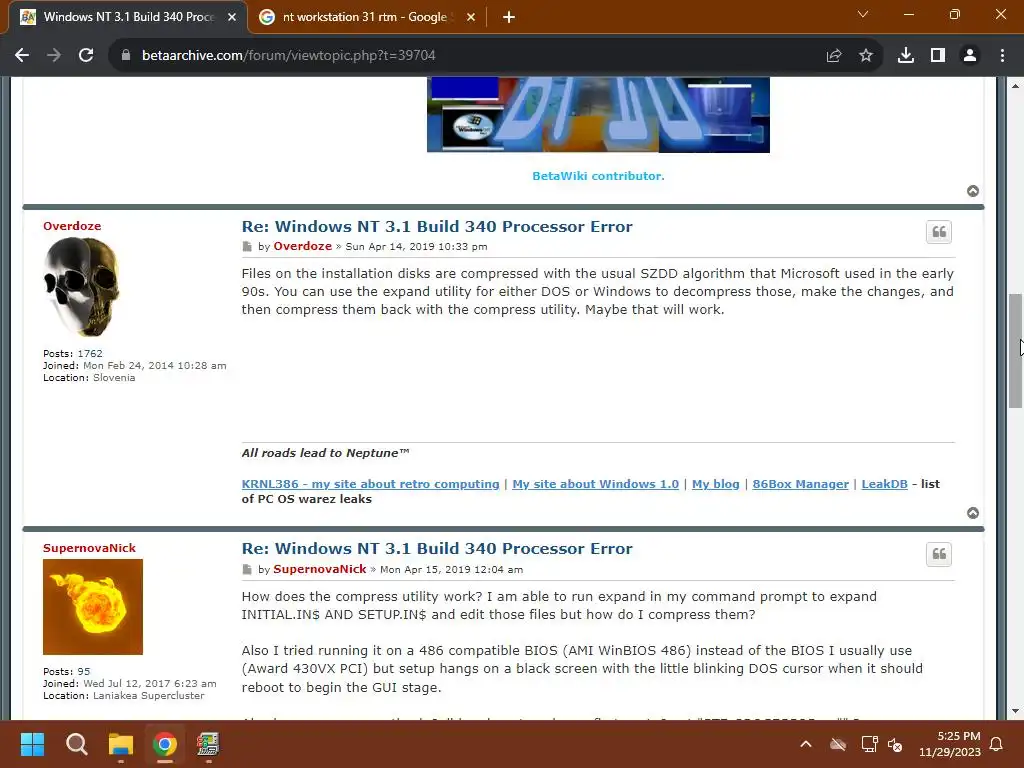Screen dimensions: 1024x768
Task: Open a new browser tab
Action: tap(509, 17)
